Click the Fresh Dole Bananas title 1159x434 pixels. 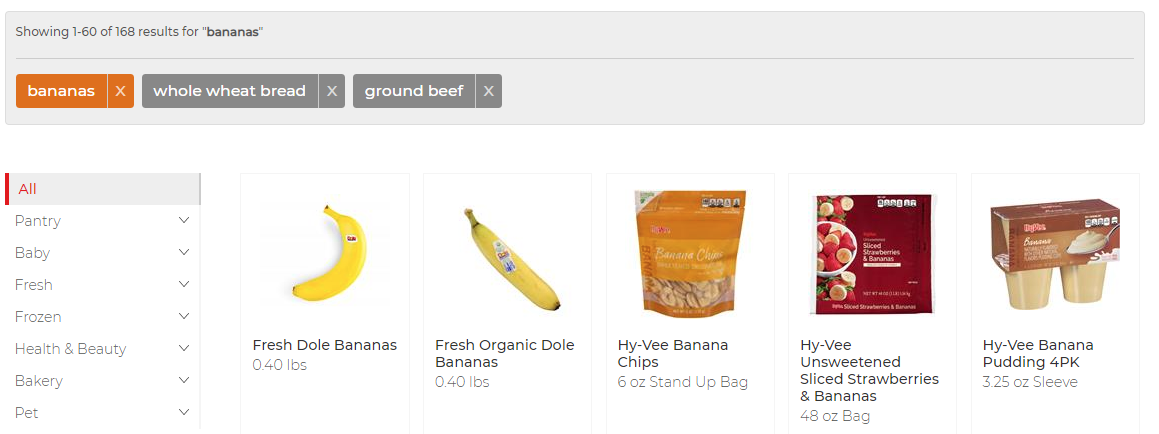coord(324,345)
